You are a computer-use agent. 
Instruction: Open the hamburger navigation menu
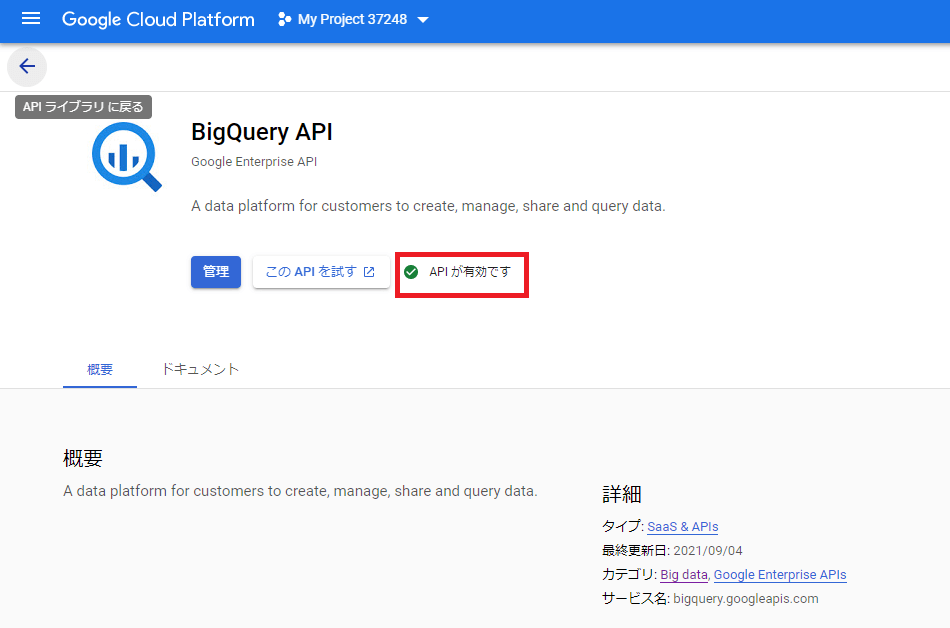pyautogui.click(x=31, y=19)
